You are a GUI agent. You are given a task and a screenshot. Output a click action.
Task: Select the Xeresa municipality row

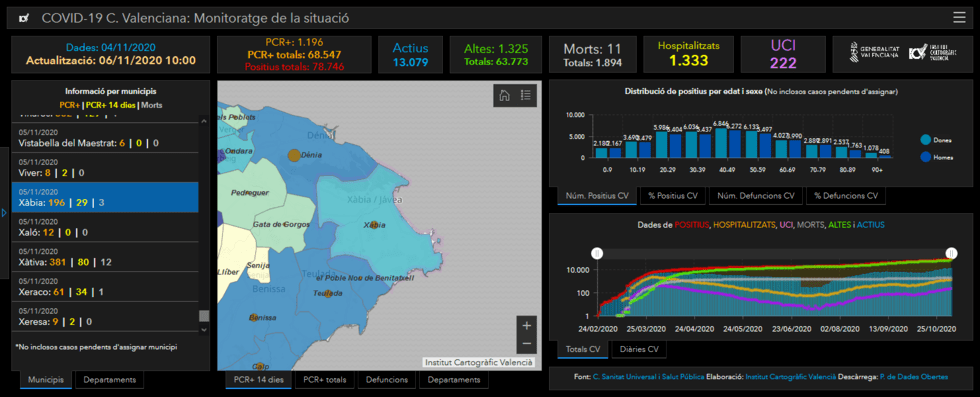pyautogui.click(x=105, y=316)
